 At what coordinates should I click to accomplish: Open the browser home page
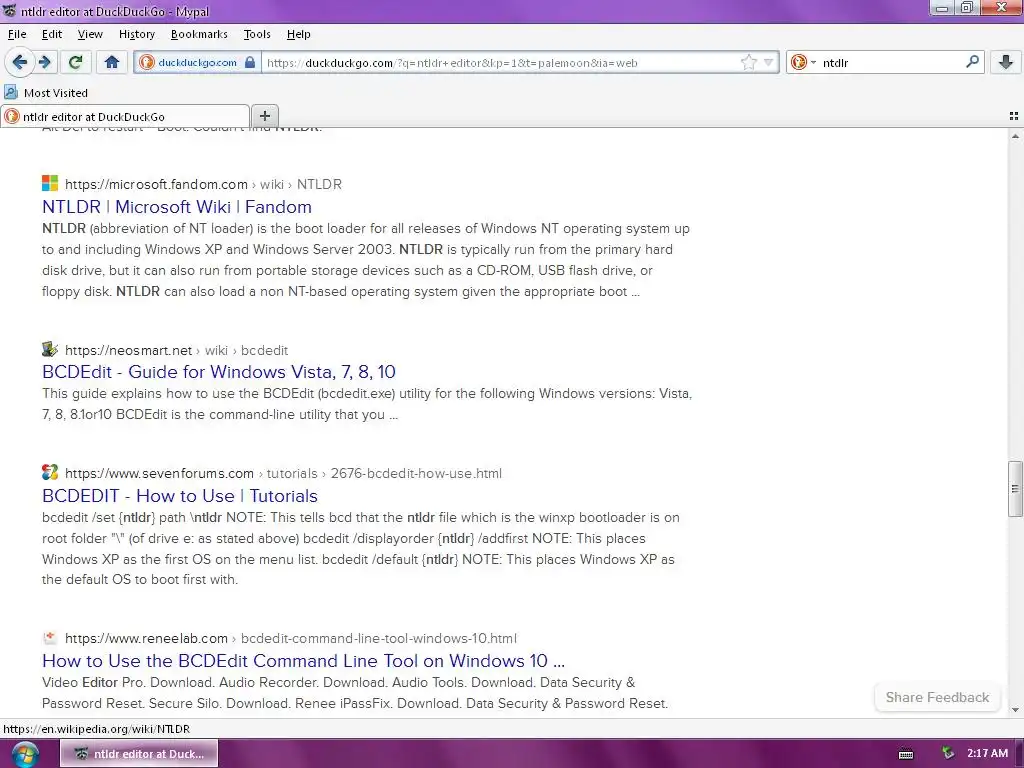(x=112, y=62)
